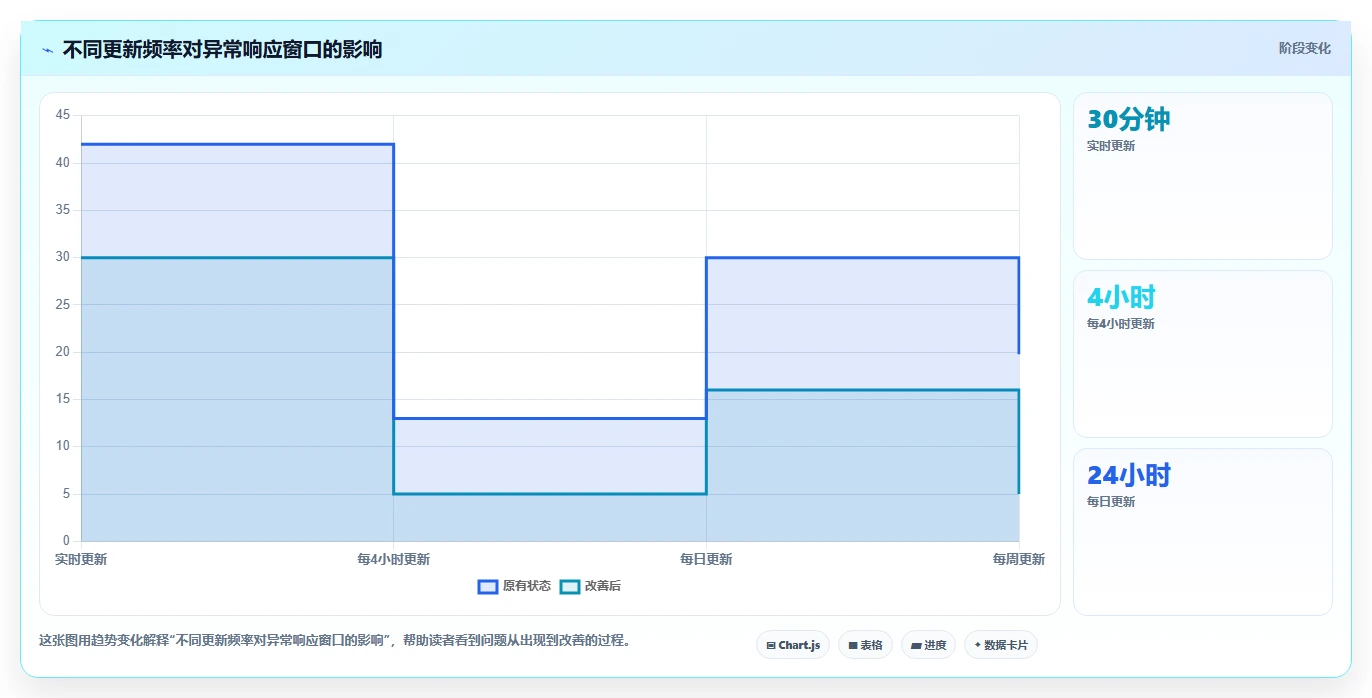
Task: Click the 每日更新 x-axis label
Action: coord(706,559)
